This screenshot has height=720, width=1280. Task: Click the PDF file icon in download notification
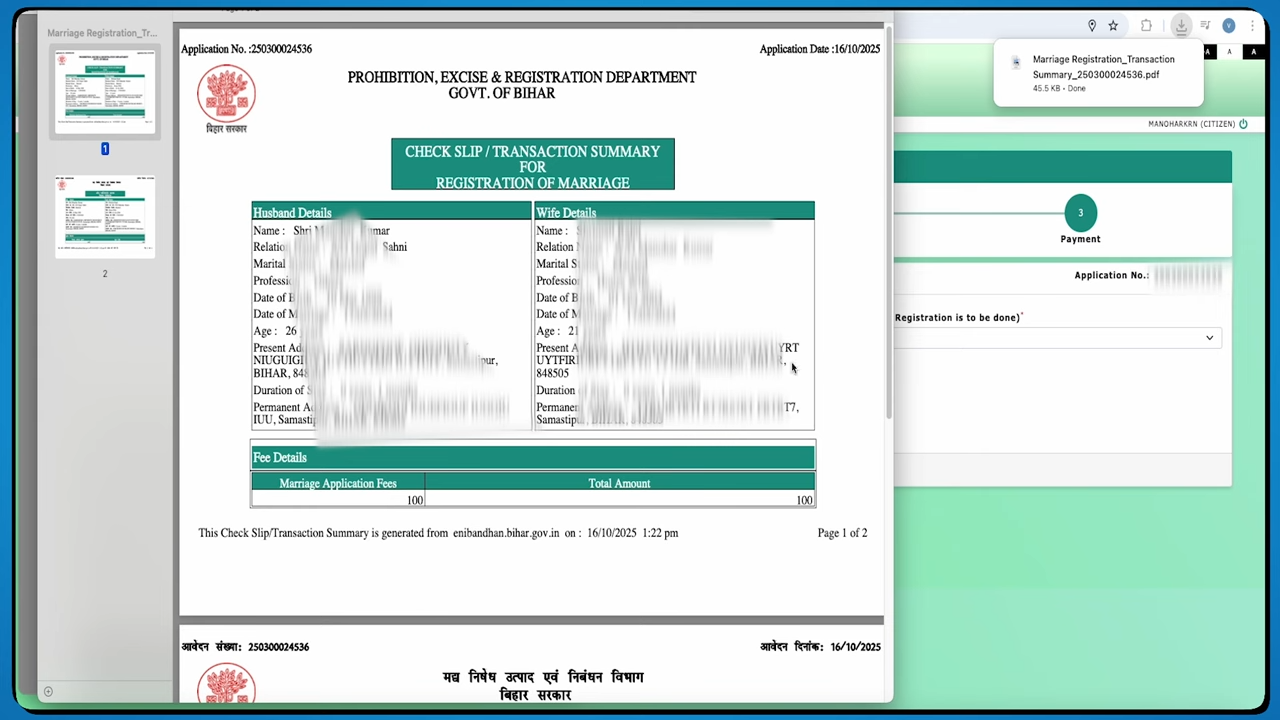pos(1016,62)
